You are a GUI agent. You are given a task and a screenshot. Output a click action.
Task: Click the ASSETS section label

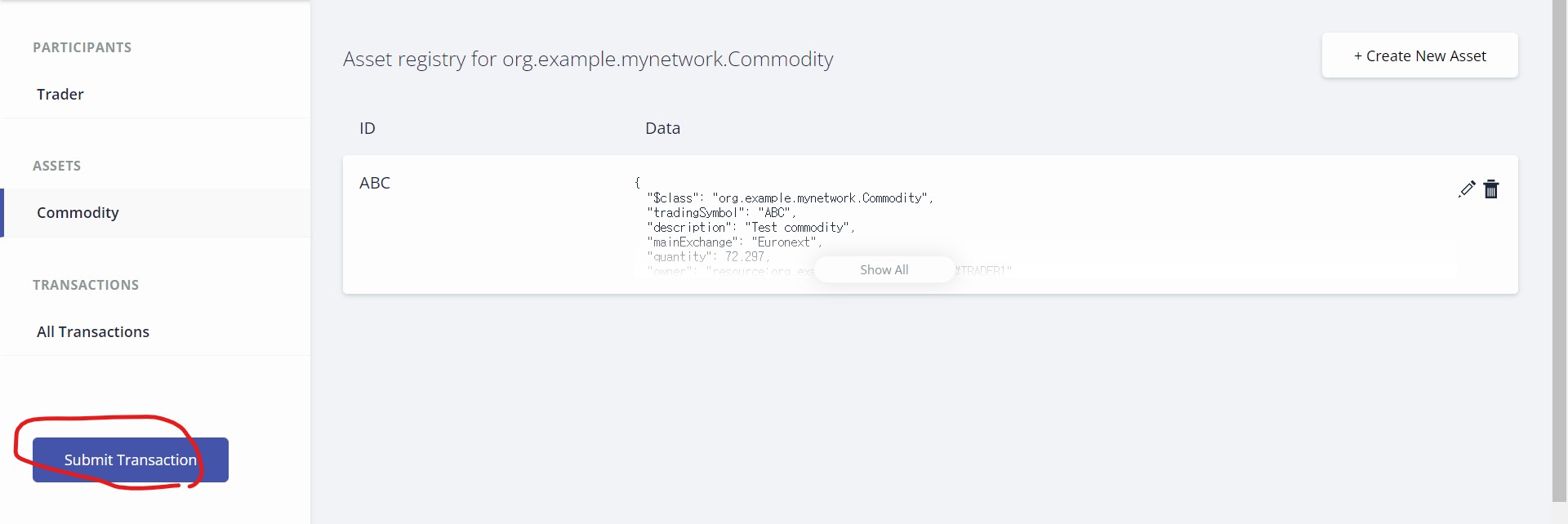pyautogui.click(x=56, y=166)
